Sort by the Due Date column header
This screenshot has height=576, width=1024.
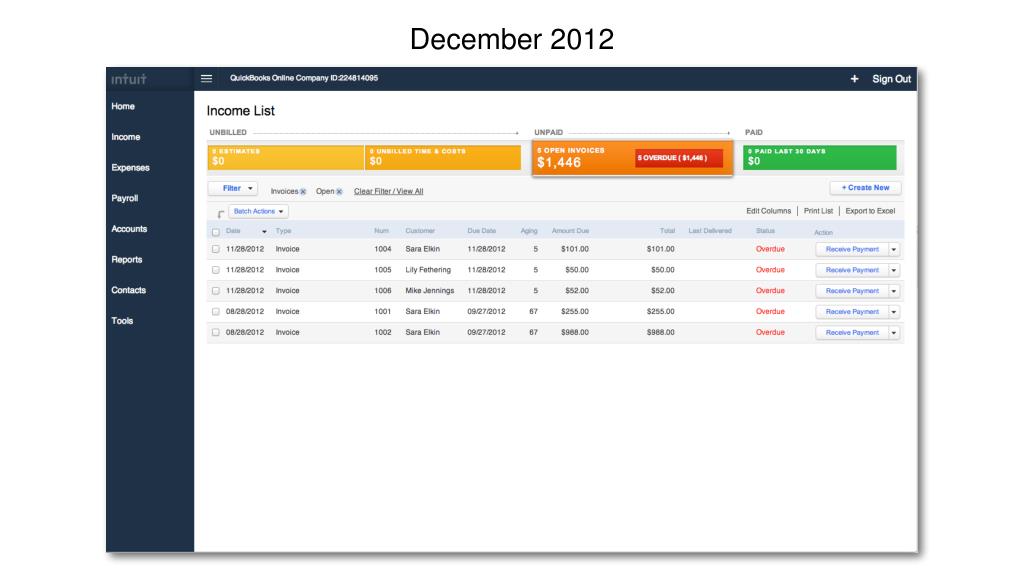point(481,231)
